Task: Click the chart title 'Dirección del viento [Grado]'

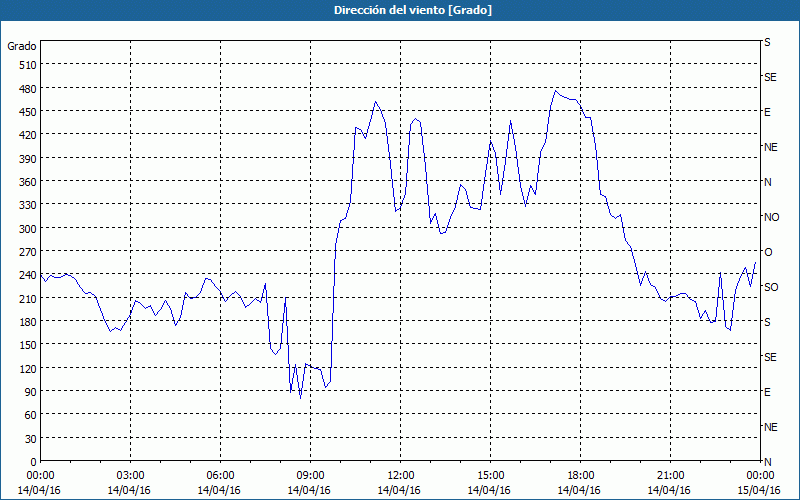Action: tap(413, 10)
